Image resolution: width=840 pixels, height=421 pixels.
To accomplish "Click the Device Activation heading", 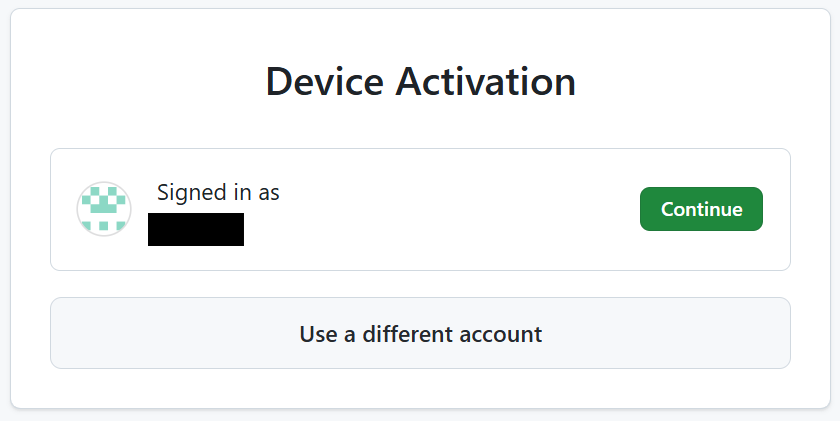I will point(420,81).
